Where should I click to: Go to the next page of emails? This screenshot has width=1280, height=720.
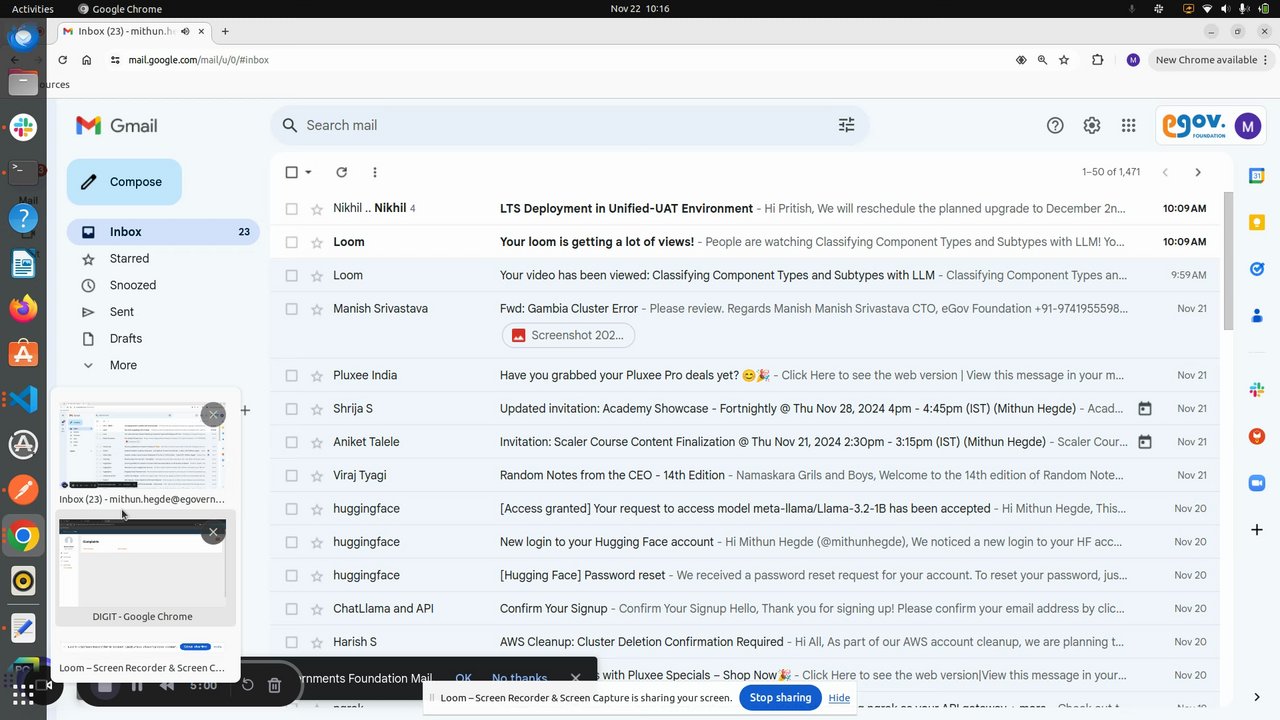[x=1198, y=172]
